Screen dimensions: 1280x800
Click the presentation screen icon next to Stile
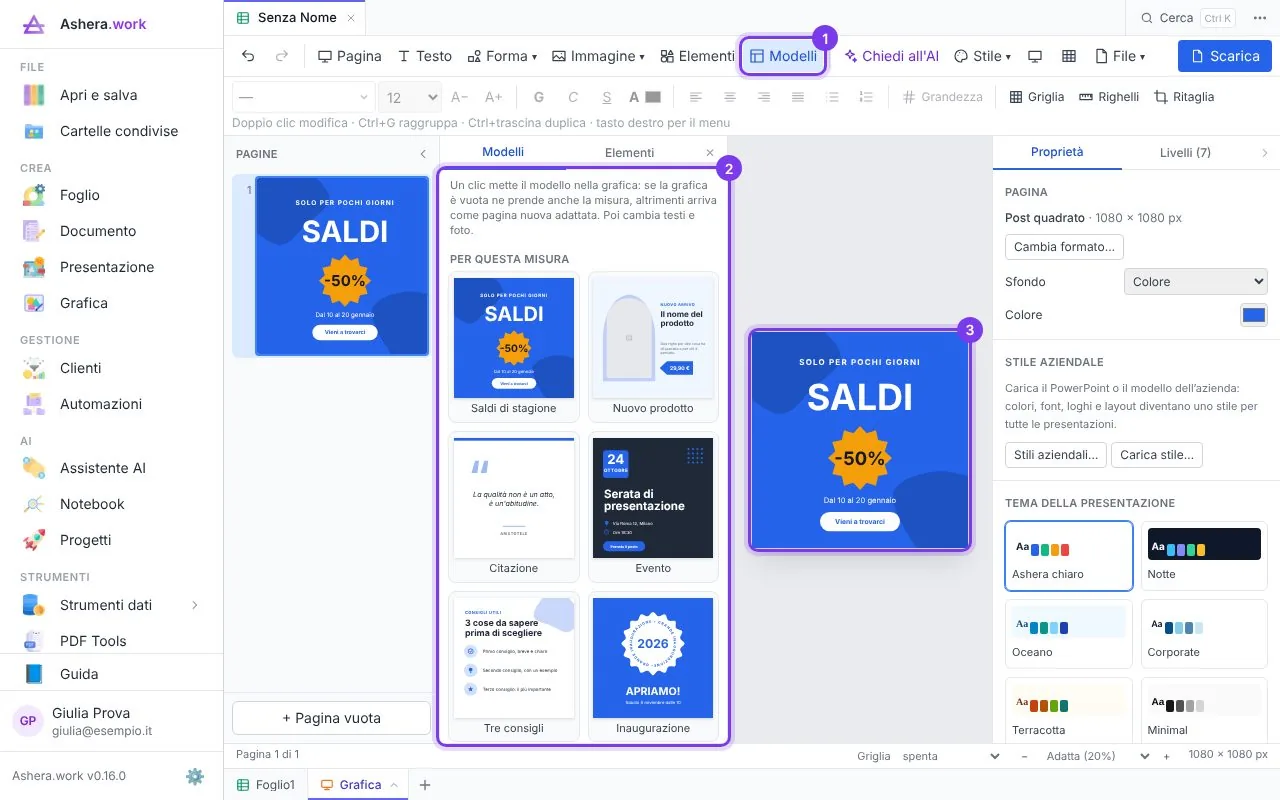tap(1035, 56)
